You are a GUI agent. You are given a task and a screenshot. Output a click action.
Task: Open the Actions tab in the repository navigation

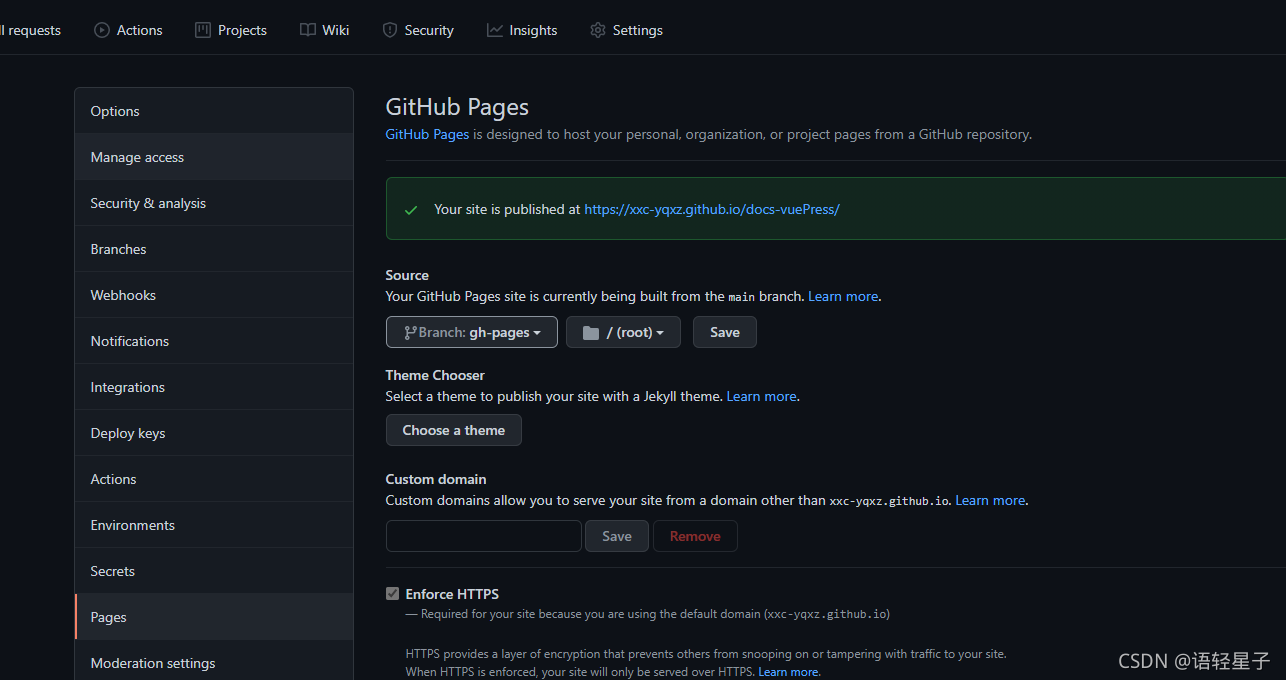(x=128, y=30)
